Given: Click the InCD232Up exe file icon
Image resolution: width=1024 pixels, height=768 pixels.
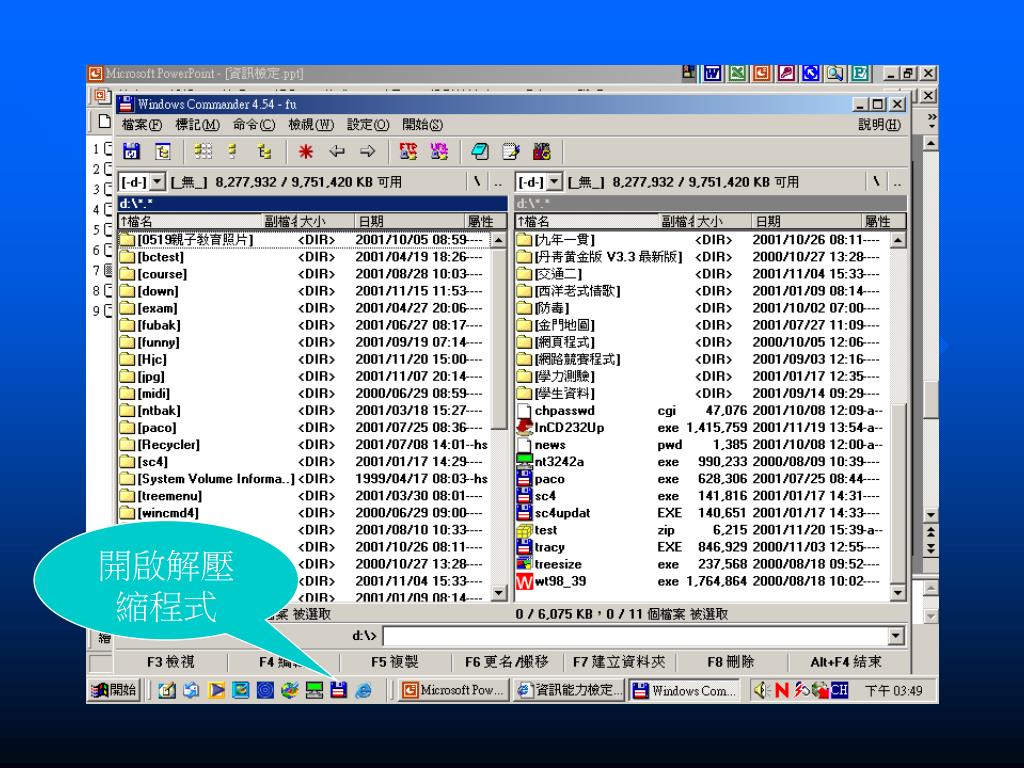Looking at the screenshot, I should (x=524, y=428).
